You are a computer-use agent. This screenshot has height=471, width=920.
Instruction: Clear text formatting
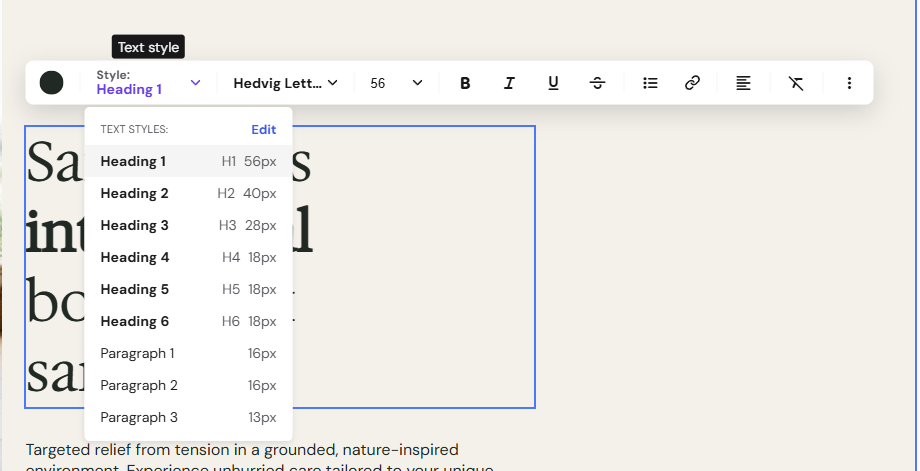pyautogui.click(x=796, y=83)
